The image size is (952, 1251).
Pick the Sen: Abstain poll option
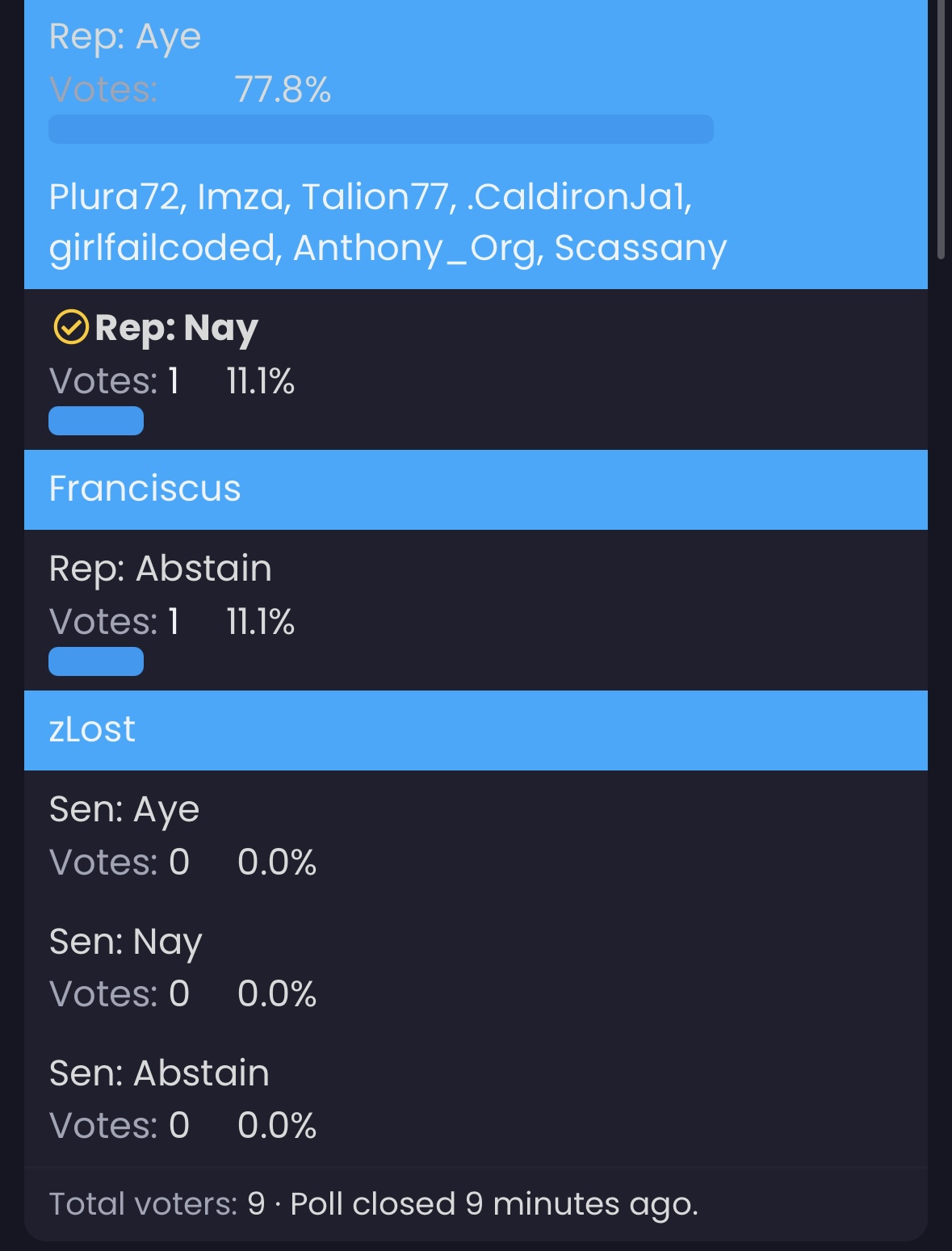pyautogui.click(x=159, y=1073)
